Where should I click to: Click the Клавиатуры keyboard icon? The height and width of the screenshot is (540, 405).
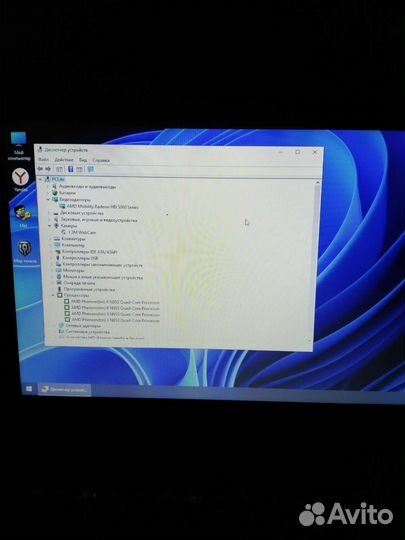click(57, 239)
